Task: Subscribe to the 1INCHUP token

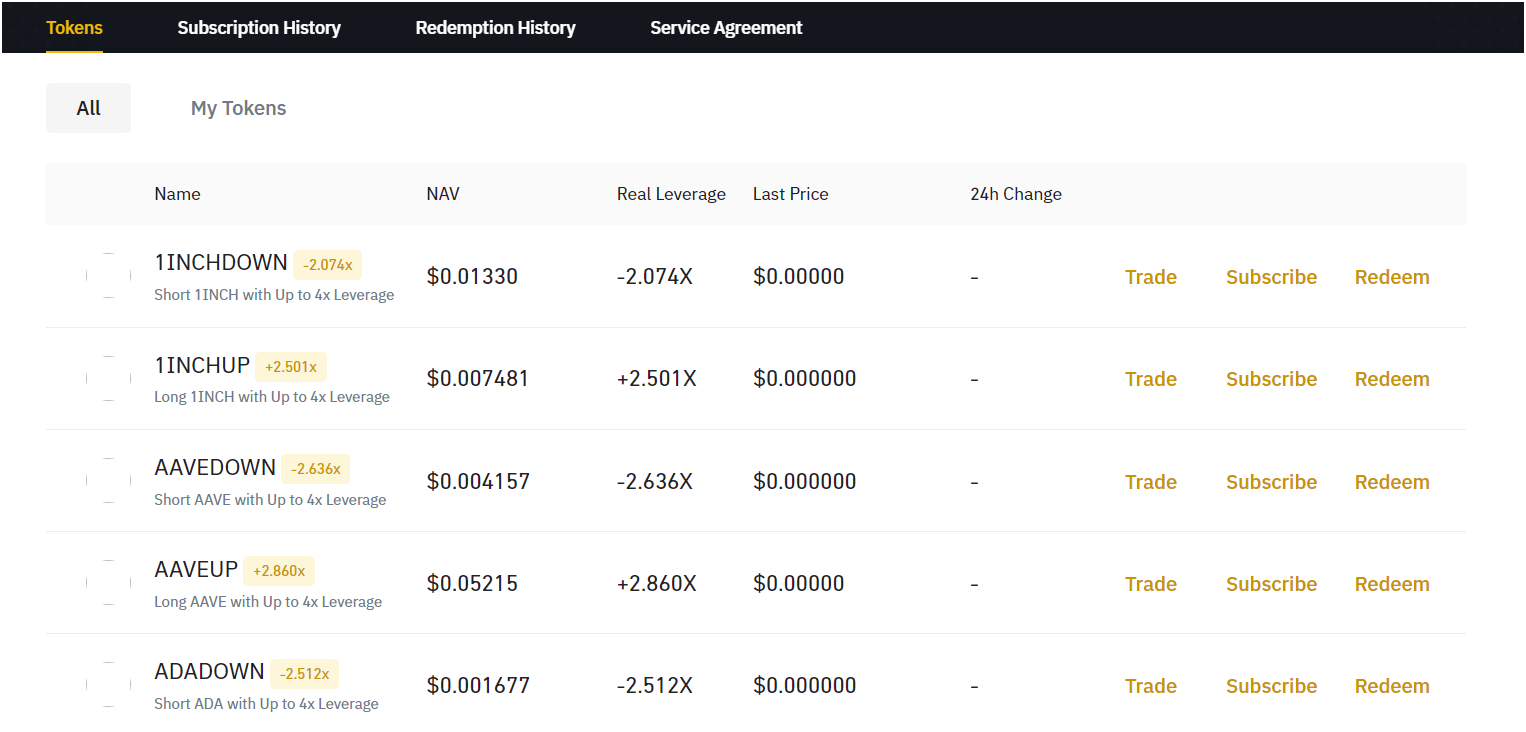Action: pyautogui.click(x=1271, y=379)
